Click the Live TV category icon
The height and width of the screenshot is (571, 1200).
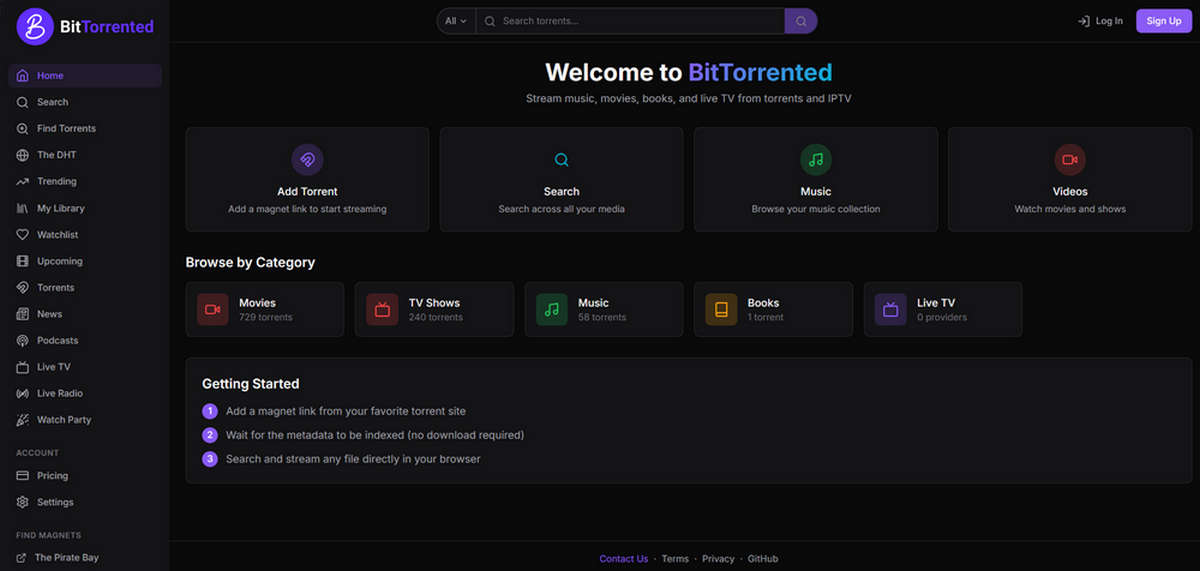(891, 309)
